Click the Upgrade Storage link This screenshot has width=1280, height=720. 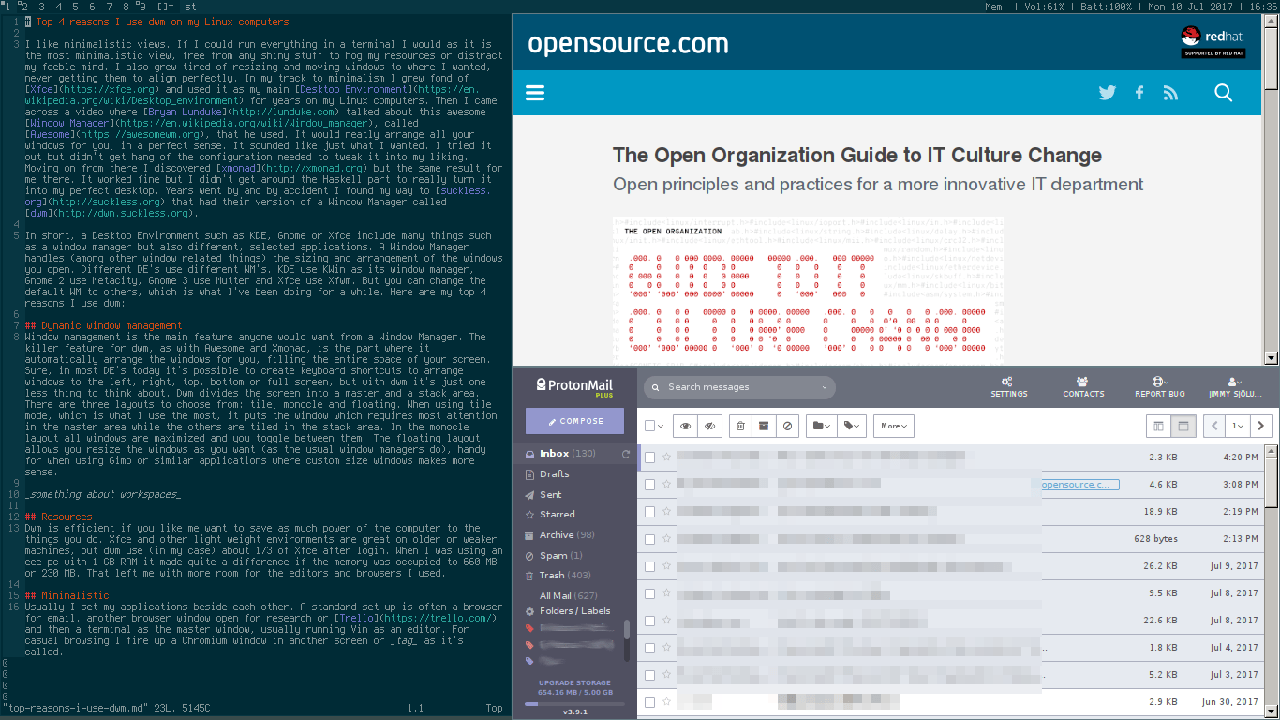[574, 681]
